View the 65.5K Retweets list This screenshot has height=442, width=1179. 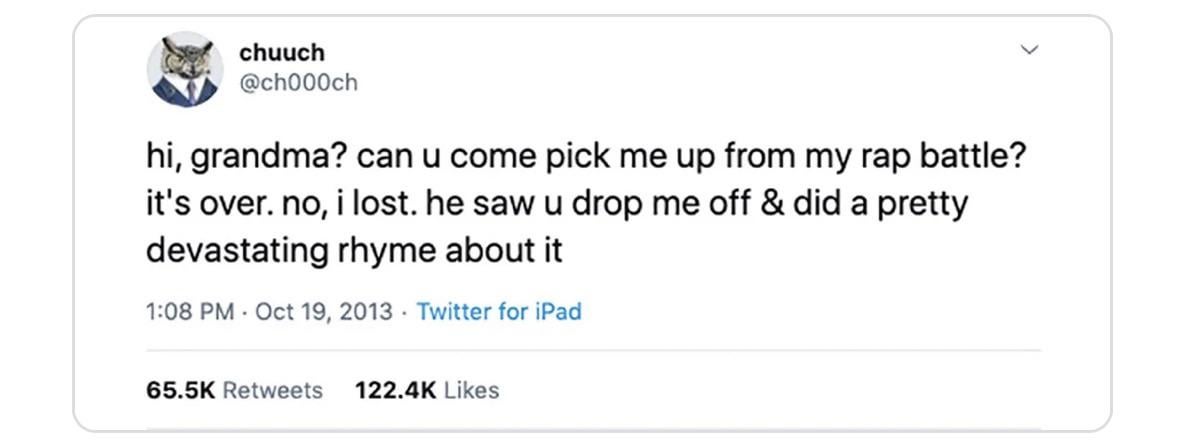pos(234,390)
